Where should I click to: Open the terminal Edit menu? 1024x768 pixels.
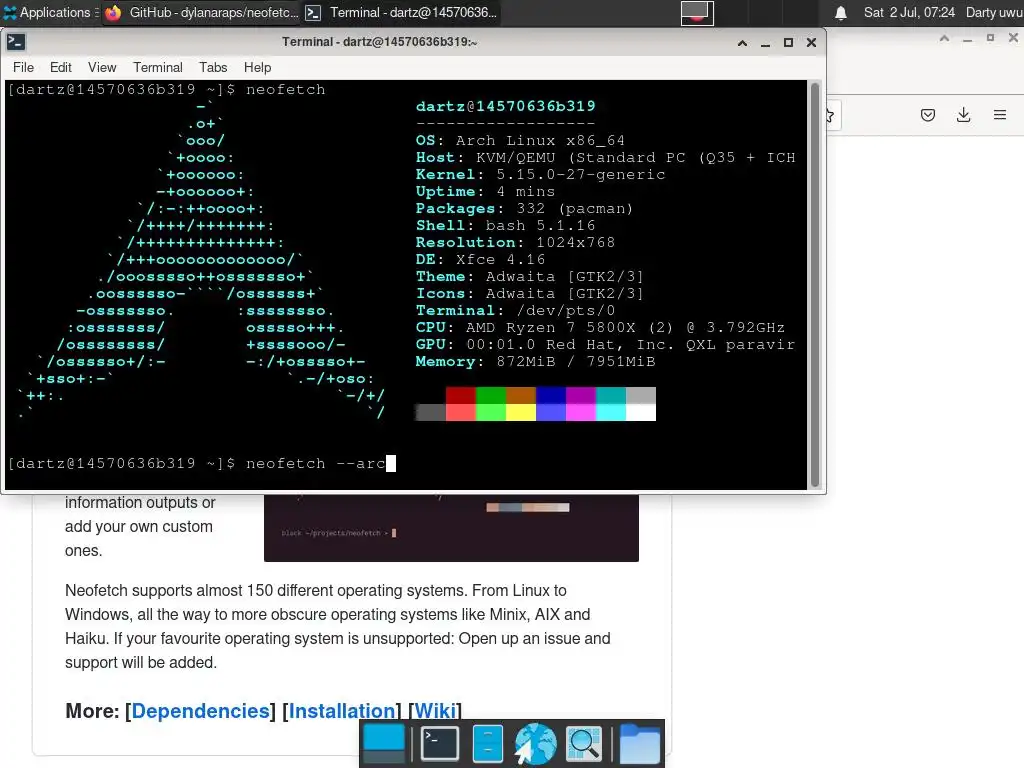click(61, 67)
